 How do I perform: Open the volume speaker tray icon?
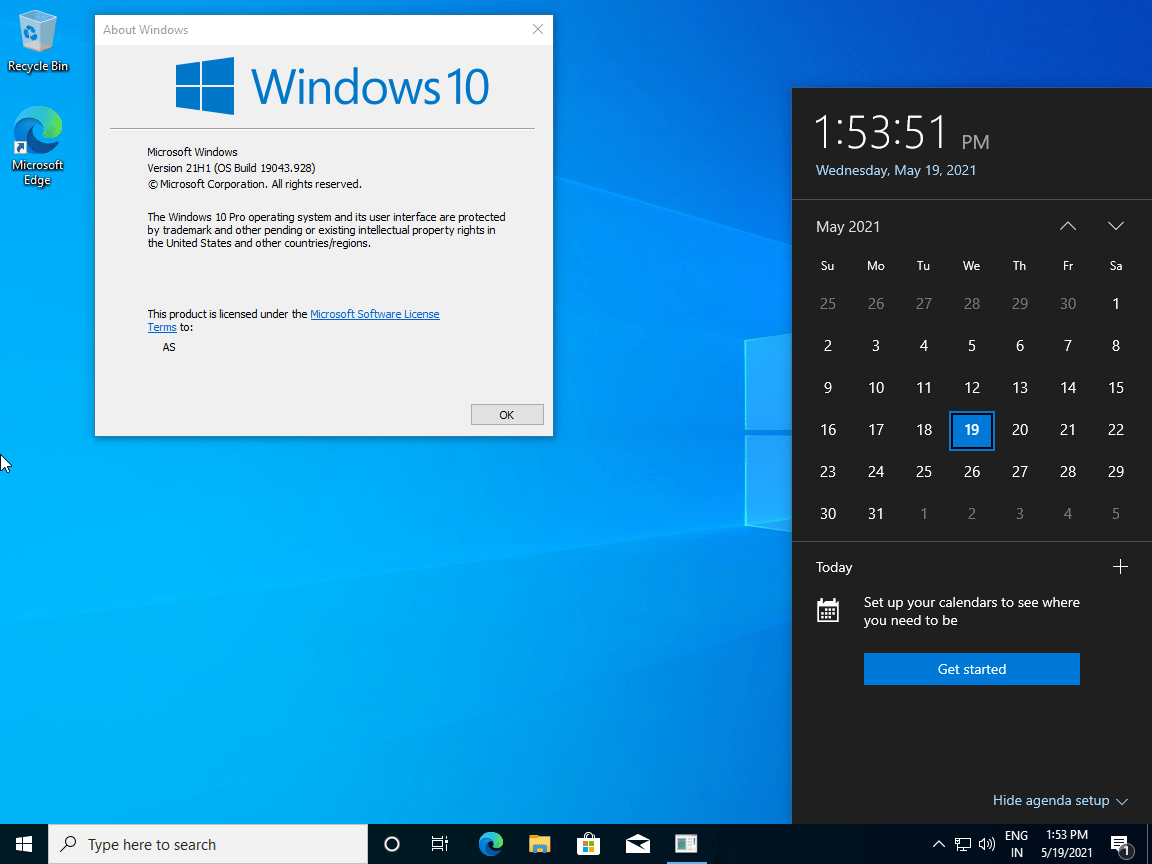tap(987, 844)
